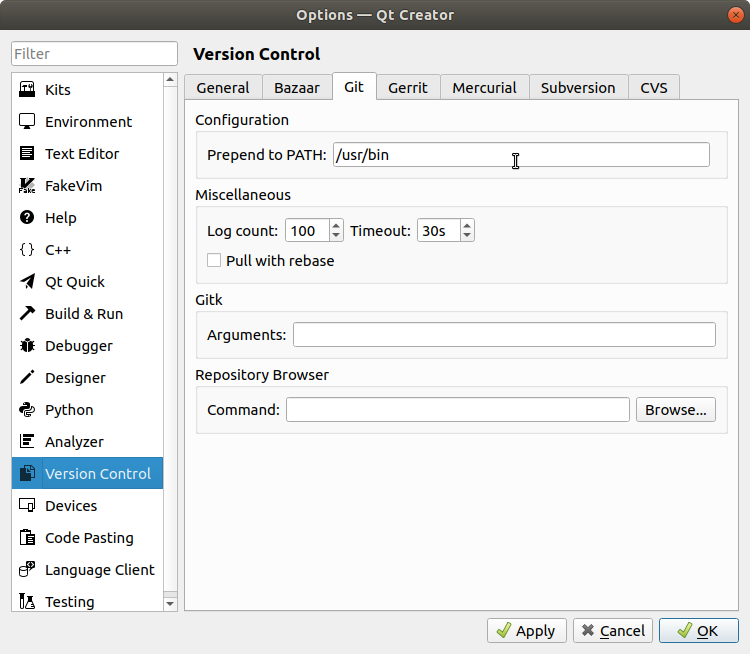Image resolution: width=750 pixels, height=654 pixels.
Task: Decrease the Timeout spinner value
Action: pyautogui.click(x=467, y=236)
